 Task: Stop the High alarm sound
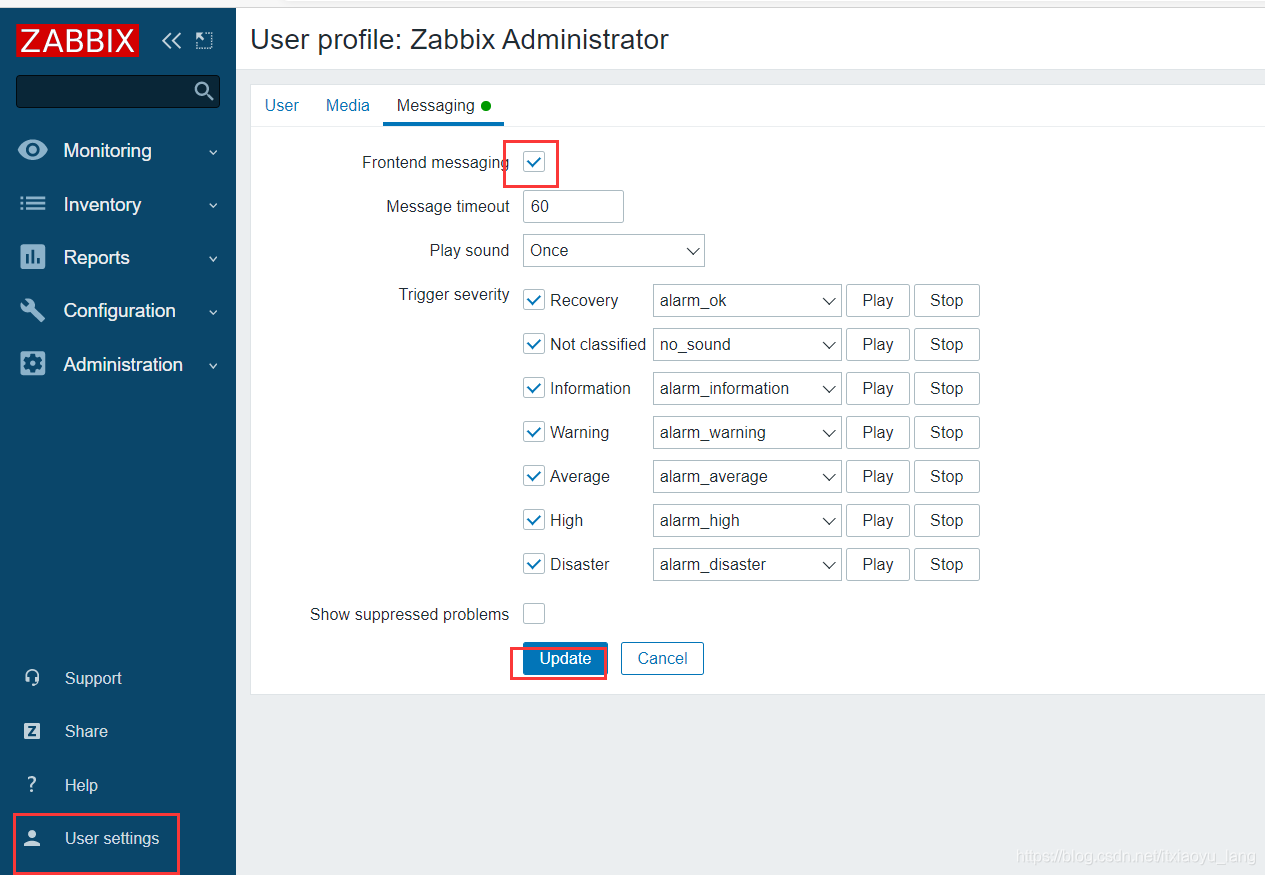coord(947,520)
